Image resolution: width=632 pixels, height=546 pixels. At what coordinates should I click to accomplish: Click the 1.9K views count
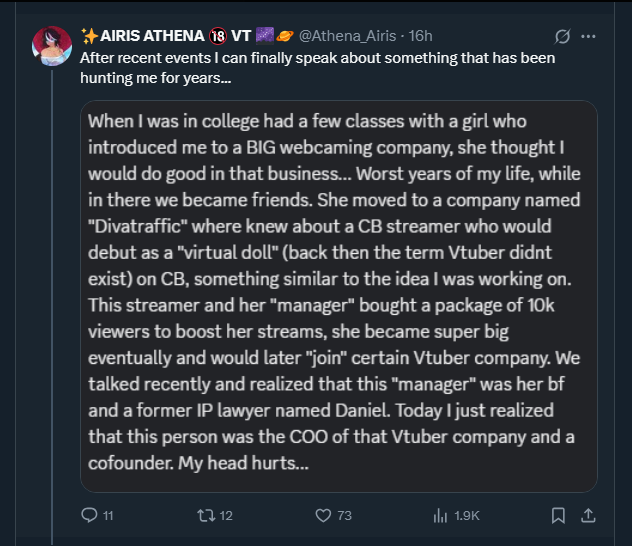[x=467, y=516]
